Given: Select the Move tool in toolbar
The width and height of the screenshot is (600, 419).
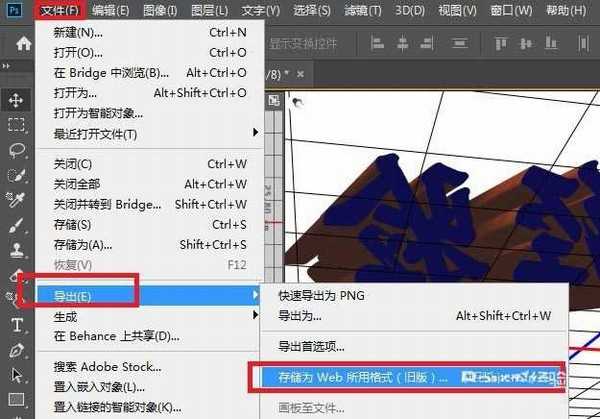Looking at the screenshot, I should pos(17,99).
